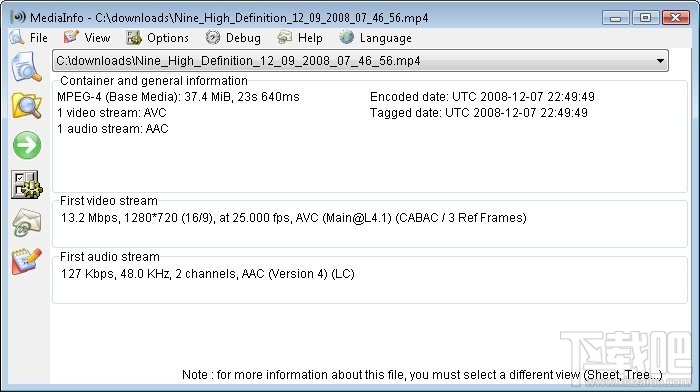700x392 pixels.
Task: Click the Debug menu icon
Action: (212, 38)
